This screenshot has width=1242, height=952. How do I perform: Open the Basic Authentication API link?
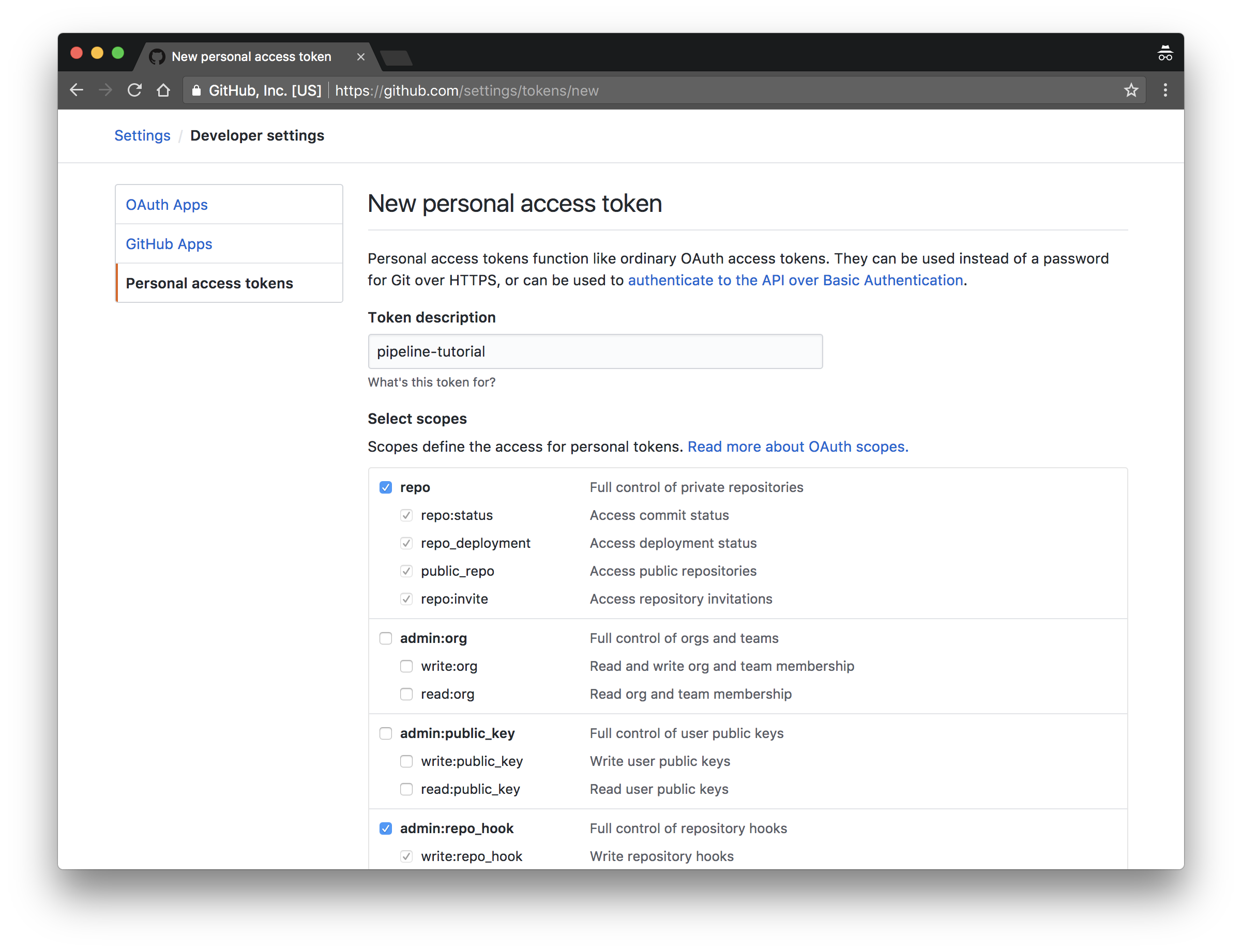795,280
